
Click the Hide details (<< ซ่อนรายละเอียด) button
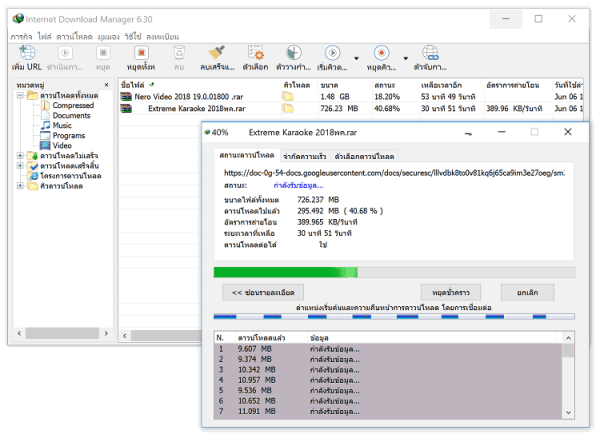263,293
